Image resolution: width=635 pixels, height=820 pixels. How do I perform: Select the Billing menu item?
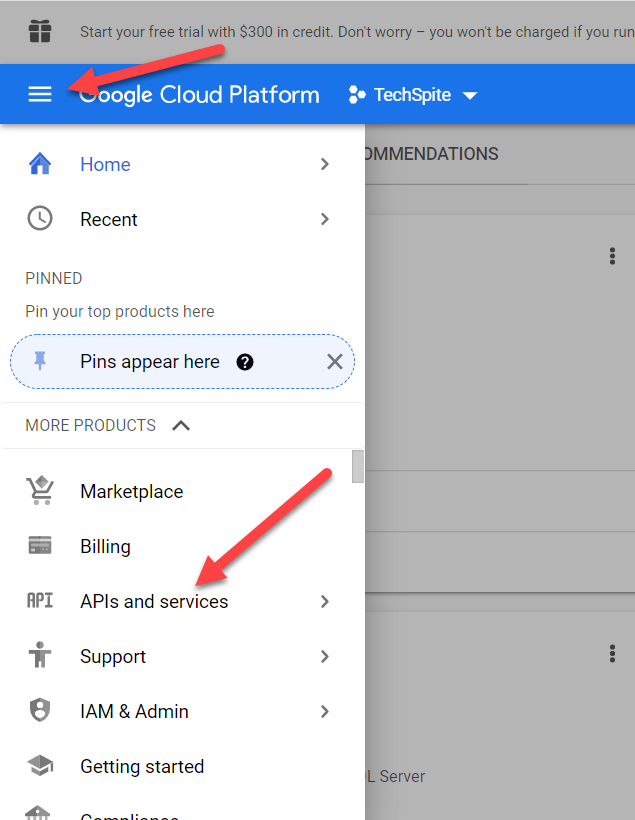point(105,546)
